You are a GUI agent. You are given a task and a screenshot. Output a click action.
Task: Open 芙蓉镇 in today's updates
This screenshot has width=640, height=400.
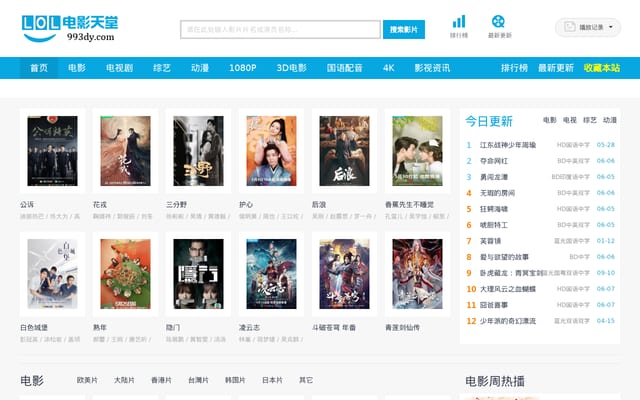click(x=490, y=241)
